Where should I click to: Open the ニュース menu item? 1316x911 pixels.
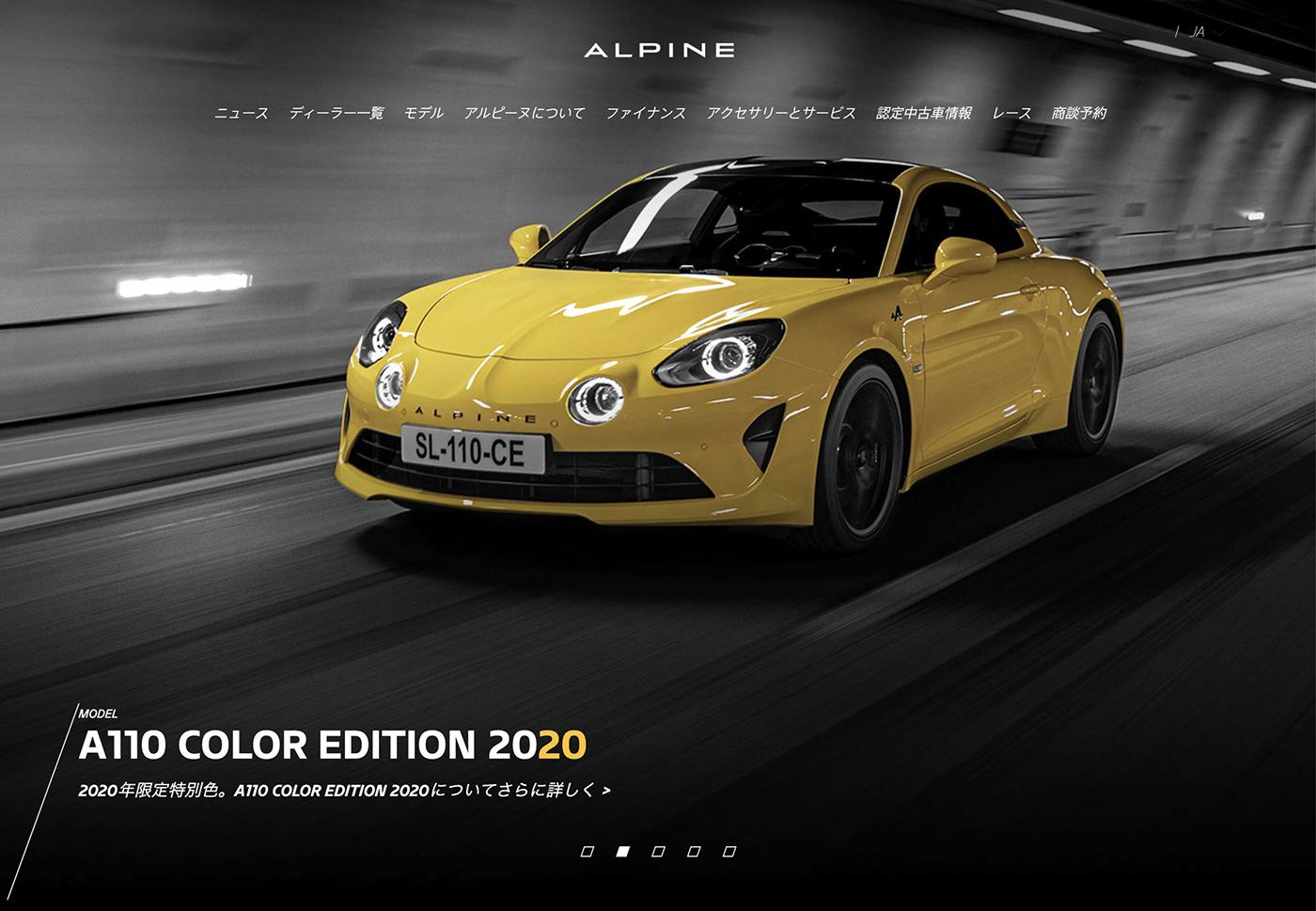pos(242,113)
